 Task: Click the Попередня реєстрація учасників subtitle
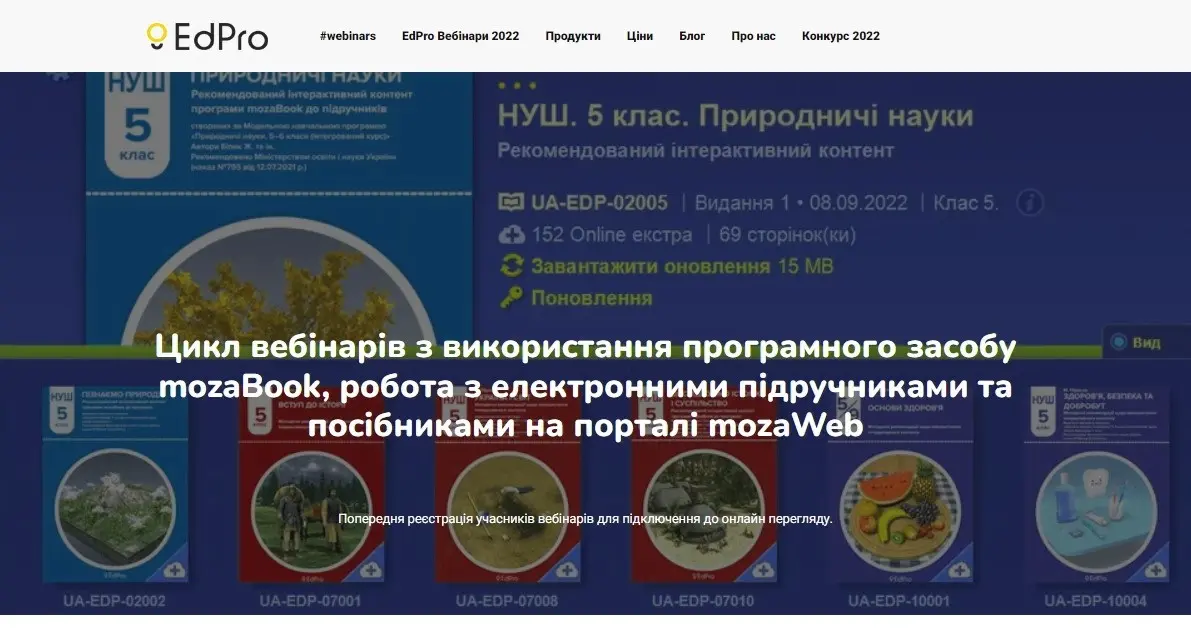point(585,519)
